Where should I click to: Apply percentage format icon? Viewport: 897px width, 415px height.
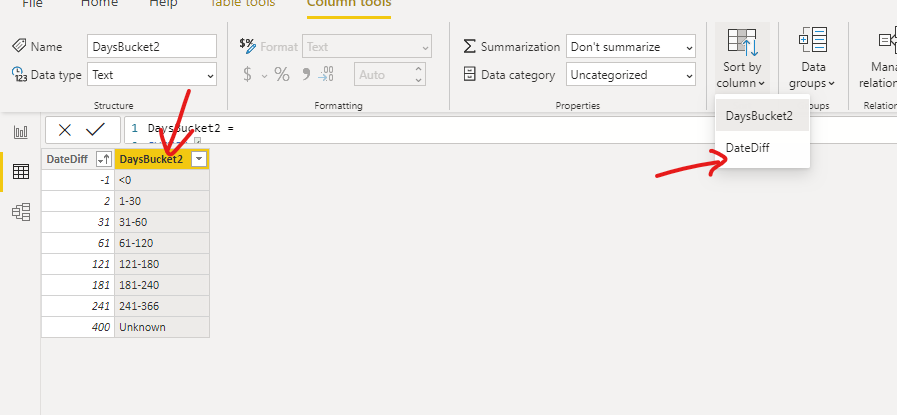coord(282,74)
